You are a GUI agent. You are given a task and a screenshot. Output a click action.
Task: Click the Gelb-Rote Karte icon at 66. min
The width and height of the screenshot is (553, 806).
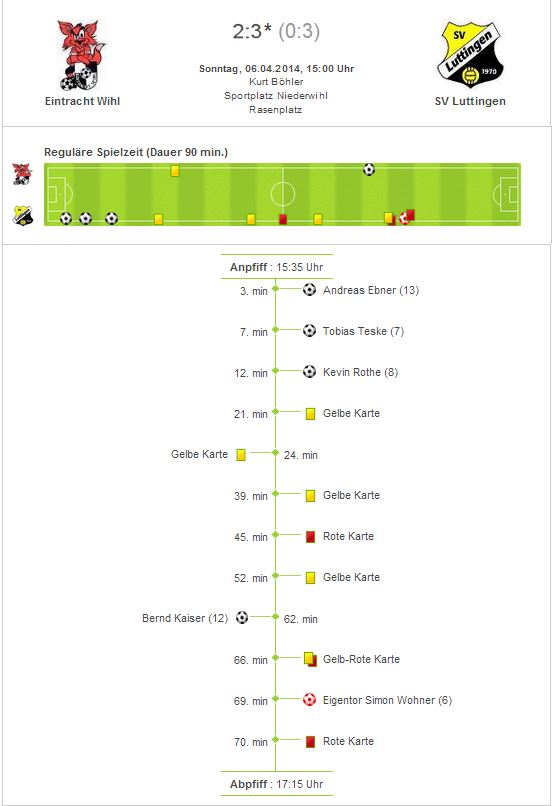(310, 660)
